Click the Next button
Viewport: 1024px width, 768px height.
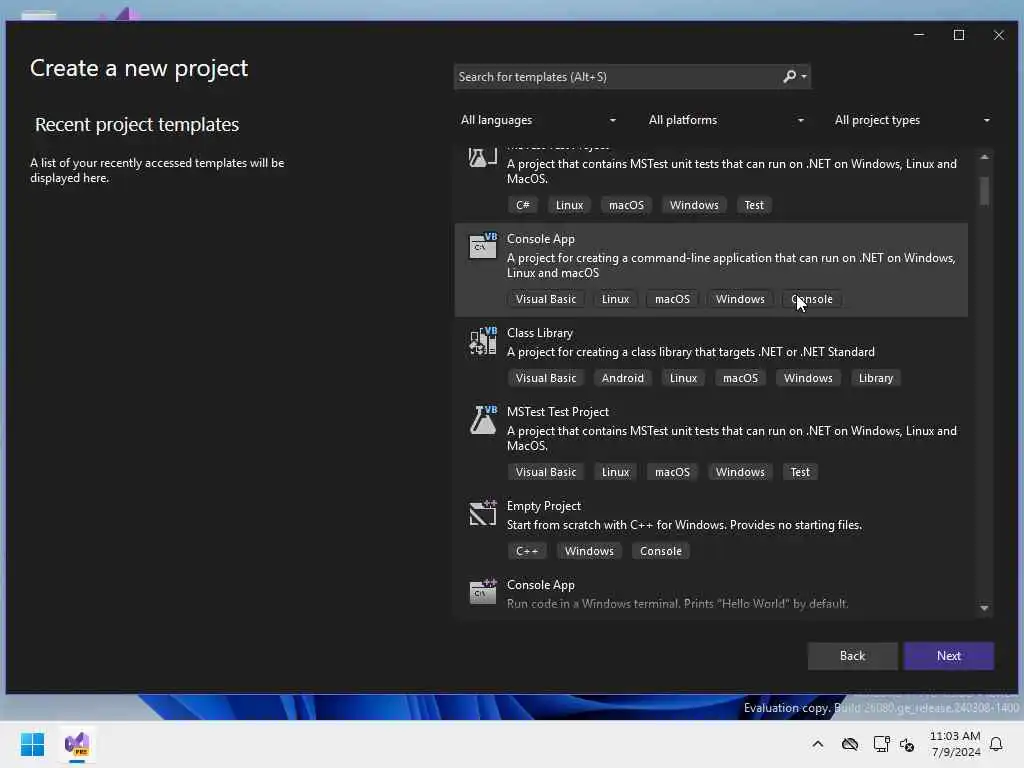coord(949,656)
